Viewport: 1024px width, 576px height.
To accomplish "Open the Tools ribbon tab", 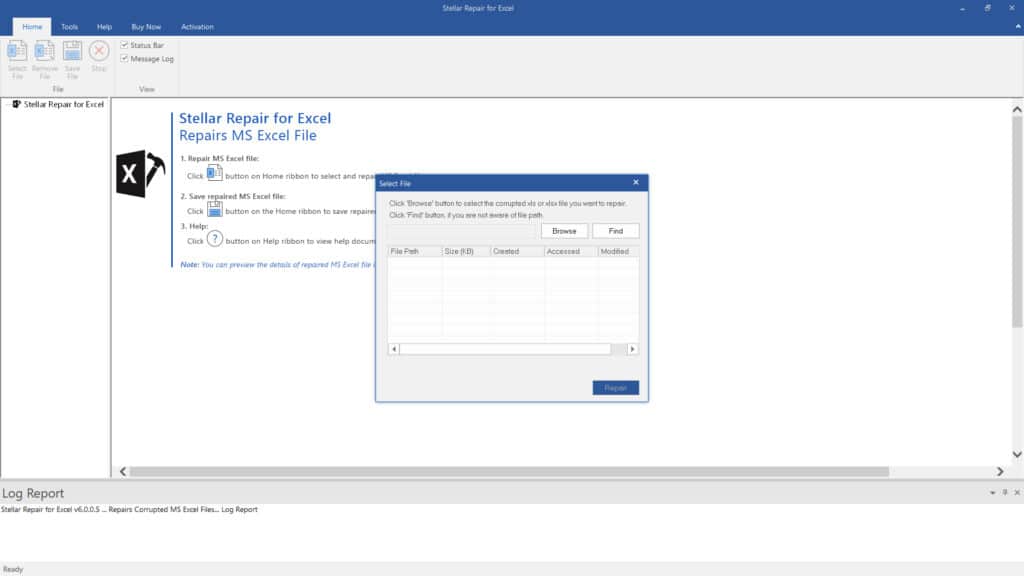I will pyautogui.click(x=69, y=27).
